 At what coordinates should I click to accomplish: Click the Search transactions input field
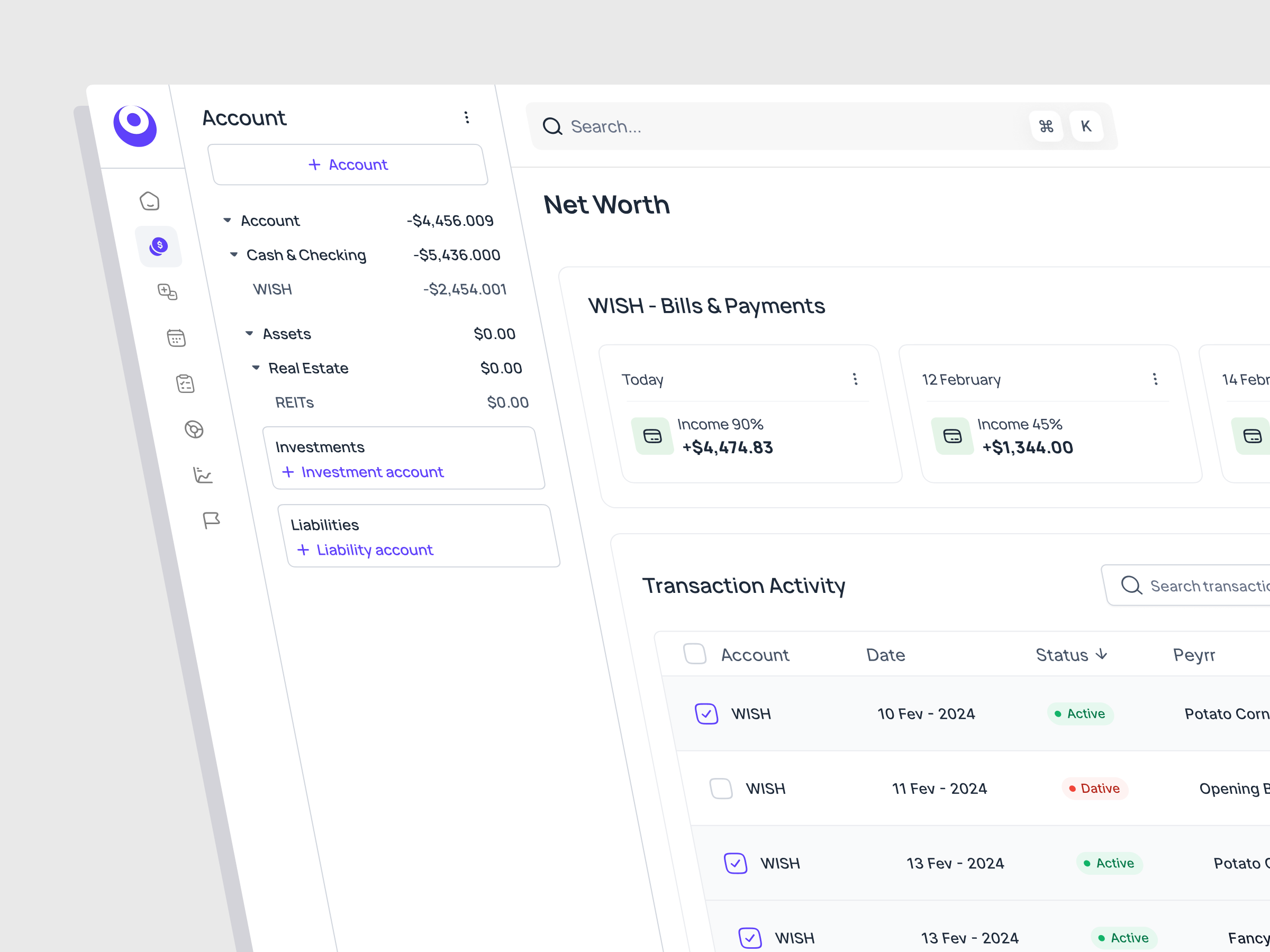click(x=1187, y=585)
